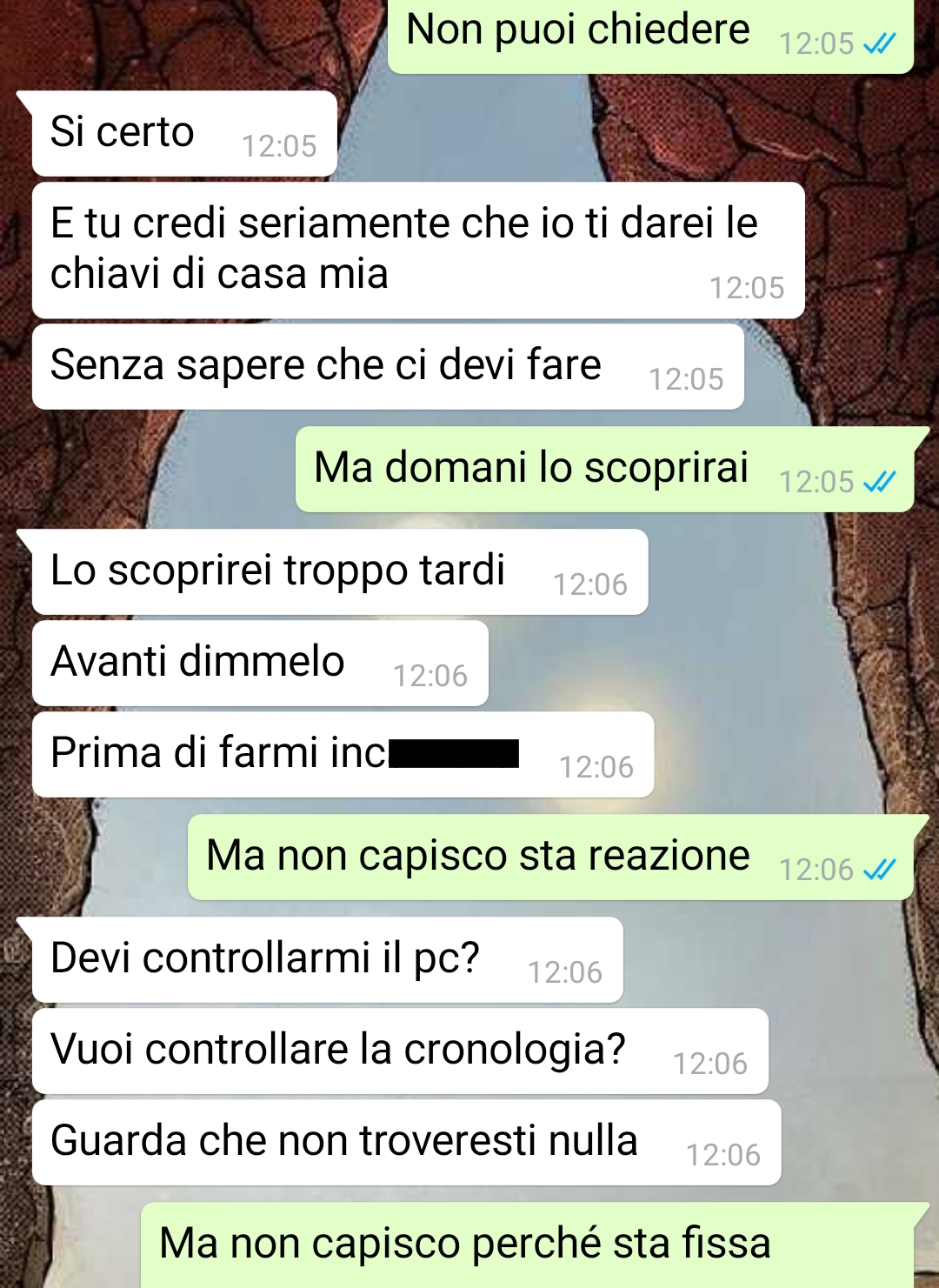This screenshot has width=939, height=1288.
Task: Select the 'Prima di farmi inc' bubble
Action: tap(343, 754)
